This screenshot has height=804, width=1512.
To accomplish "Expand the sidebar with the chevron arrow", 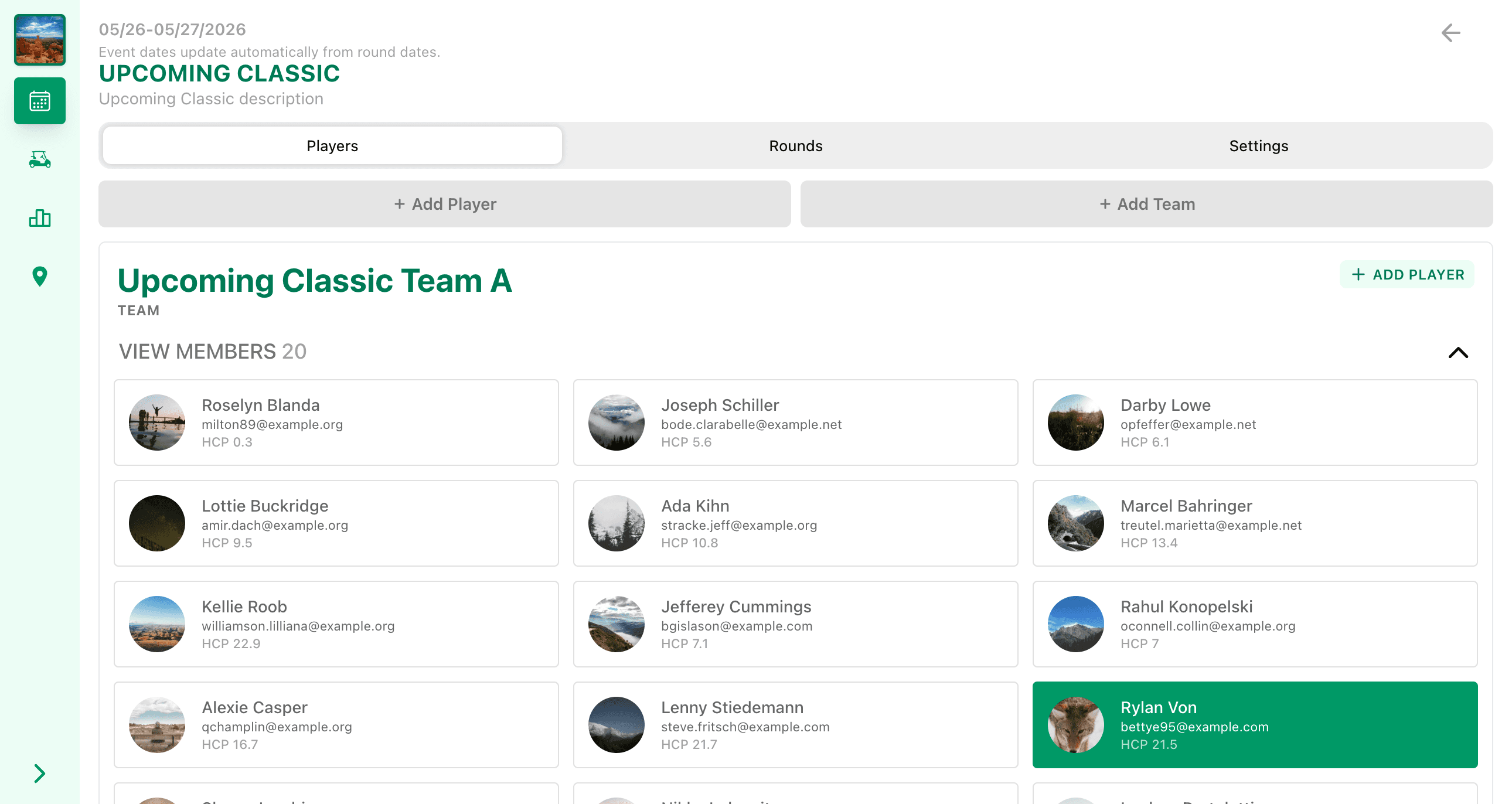I will pyautogui.click(x=39, y=774).
